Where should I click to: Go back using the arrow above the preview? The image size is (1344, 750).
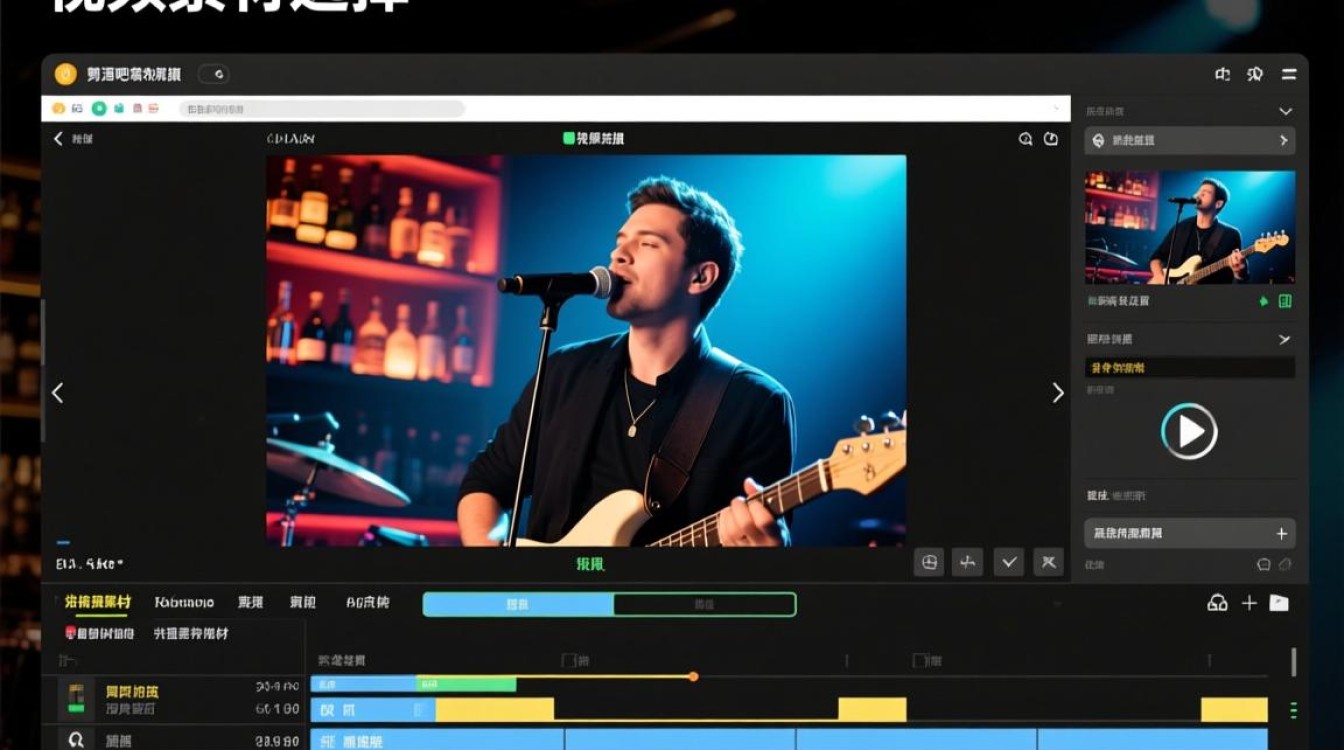[57, 139]
